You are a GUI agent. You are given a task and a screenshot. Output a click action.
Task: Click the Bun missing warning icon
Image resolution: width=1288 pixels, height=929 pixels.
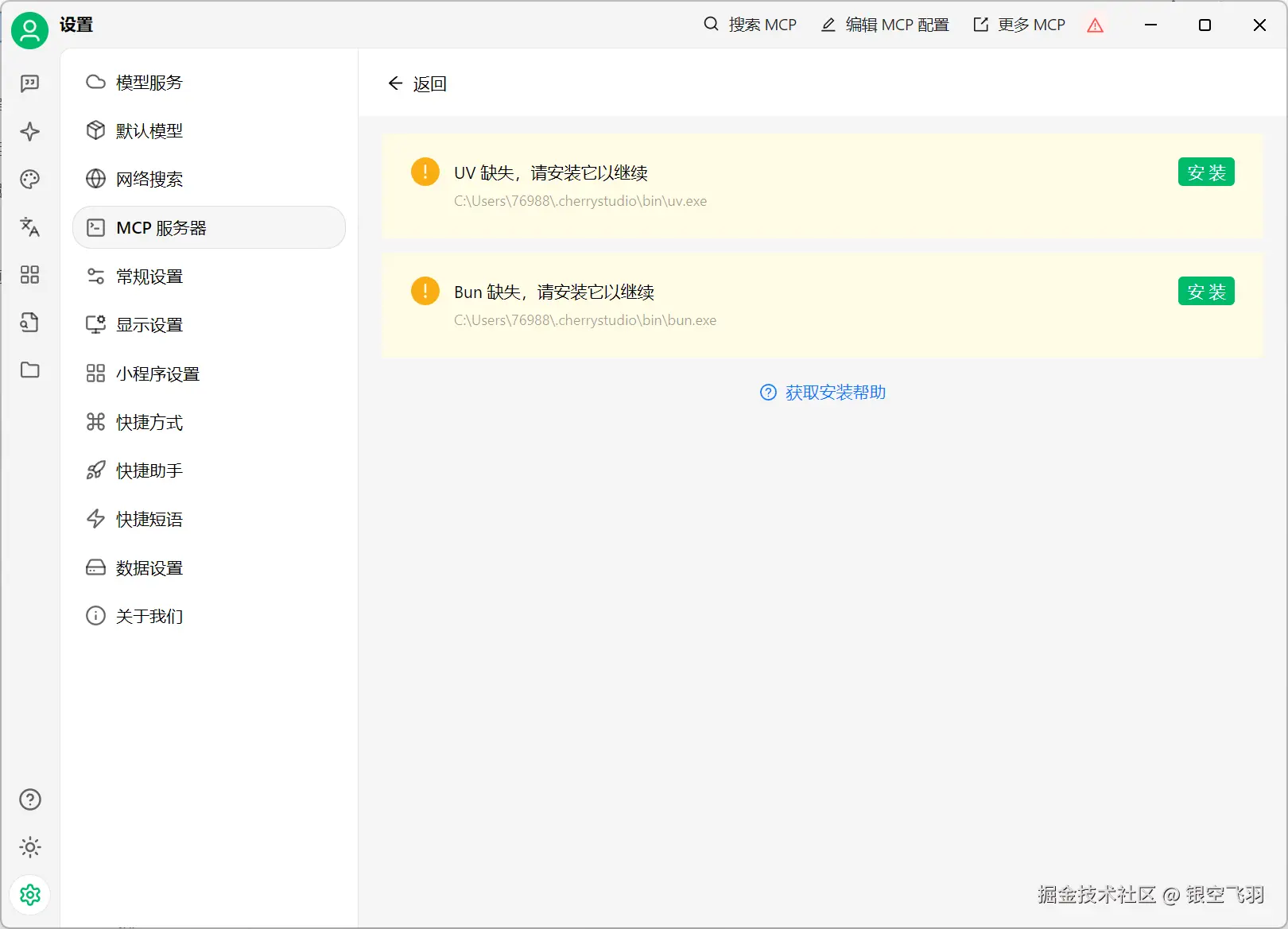pyautogui.click(x=425, y=291)
